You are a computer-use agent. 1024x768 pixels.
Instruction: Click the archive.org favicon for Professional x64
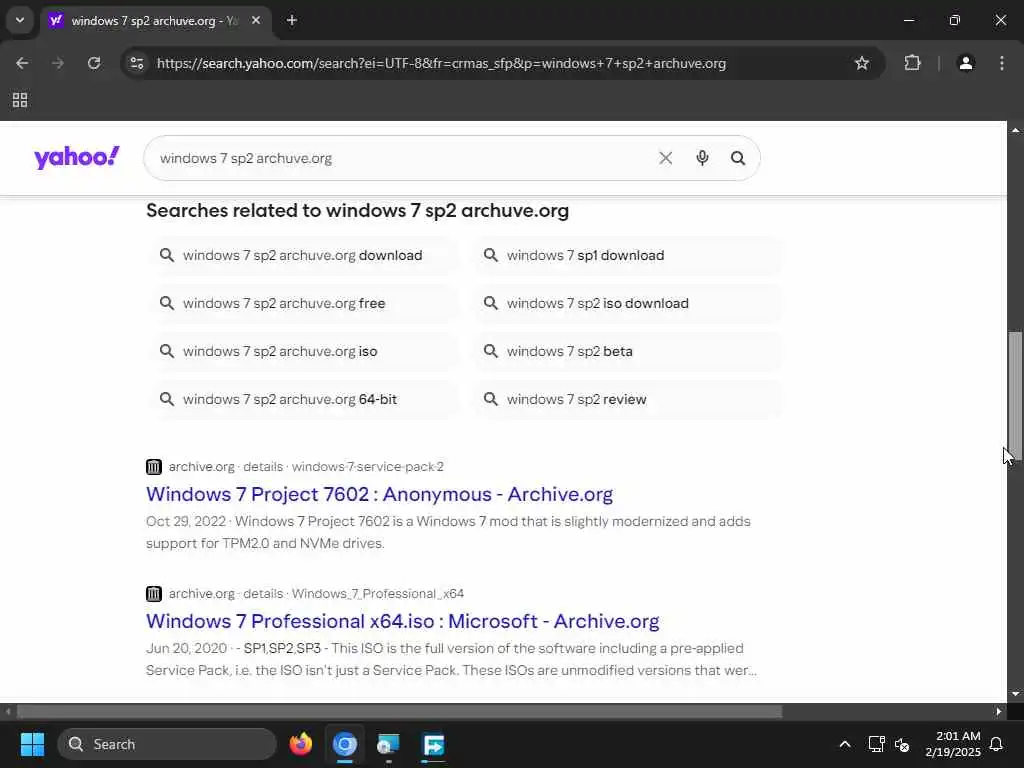[x=153, y=594]
